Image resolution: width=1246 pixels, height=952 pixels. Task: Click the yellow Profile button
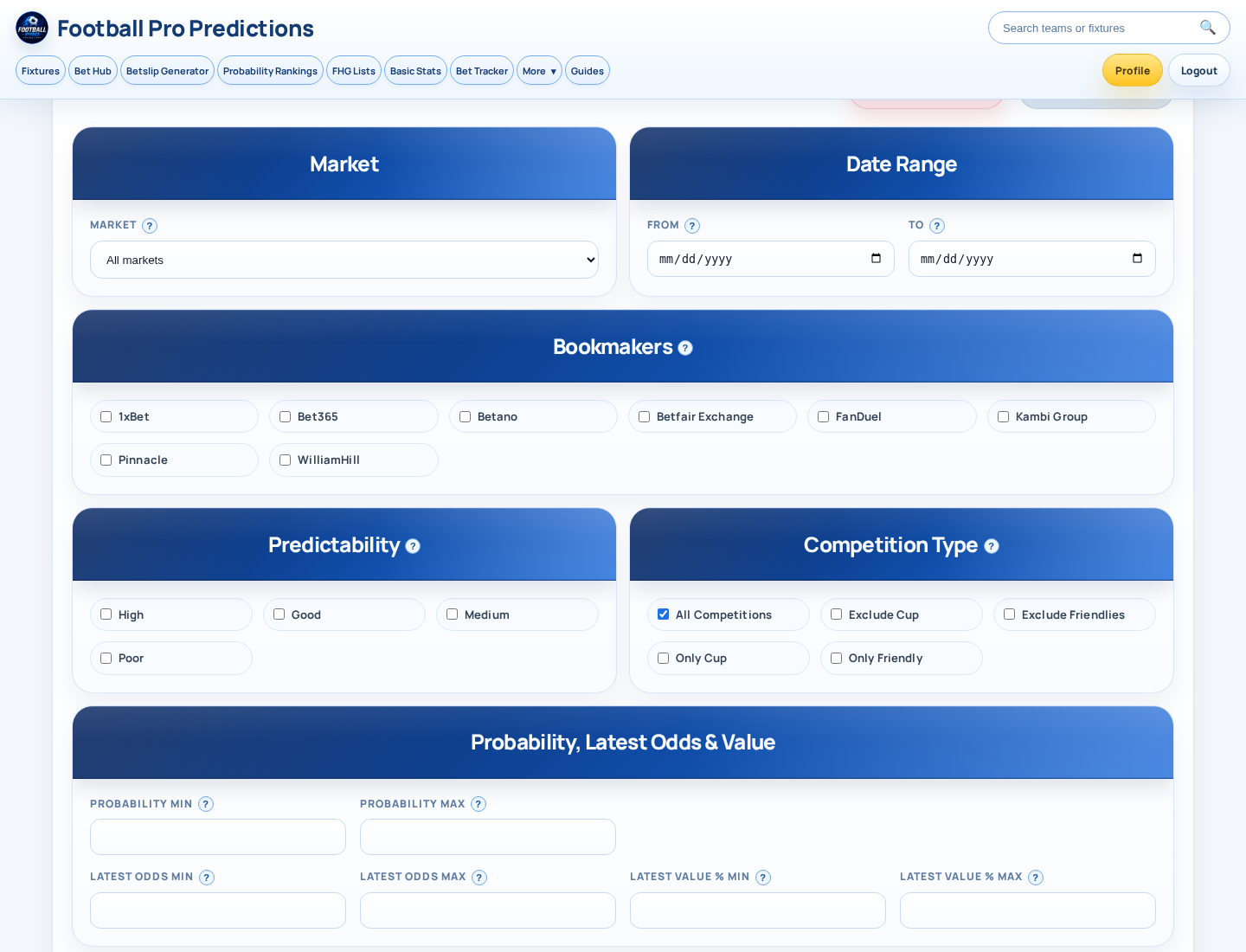pyautogui.click(x=1133, y=70)
